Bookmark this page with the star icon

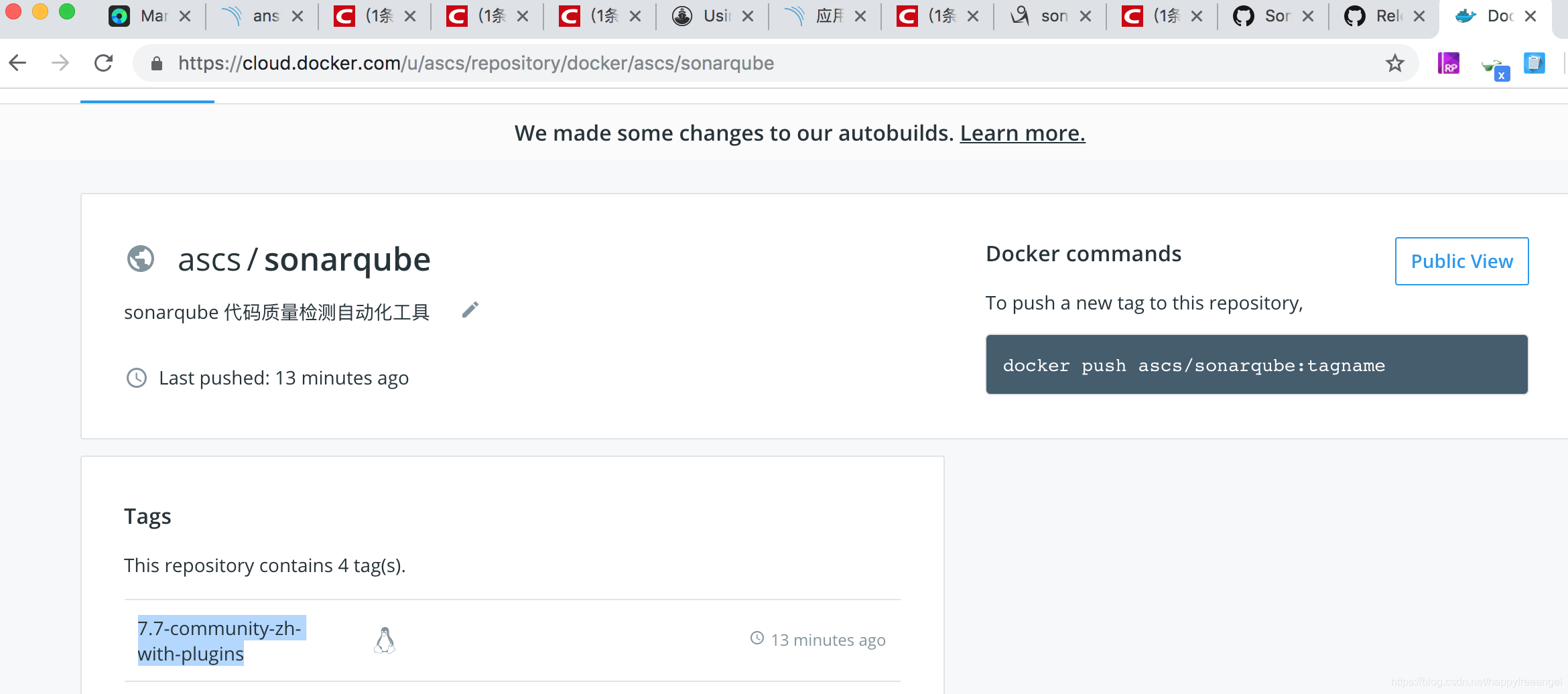[1394, 63]
